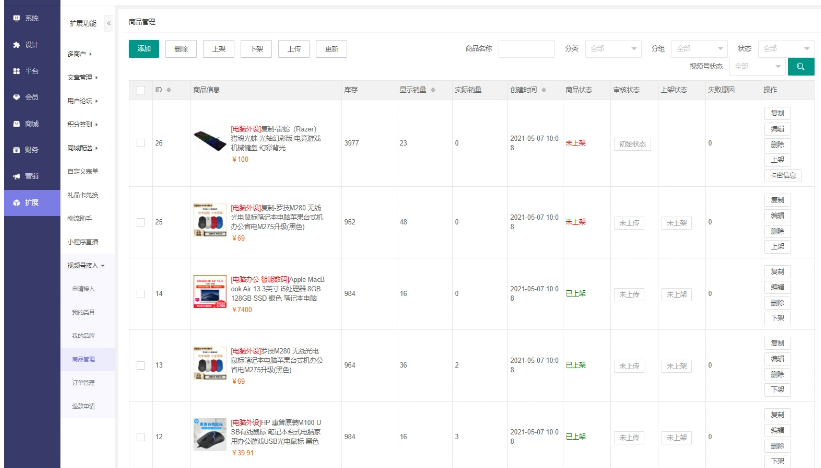Viewport: 821px width, 468px height.
Task: Open 设计 in the dark sidebar
Action: point(32,44)
